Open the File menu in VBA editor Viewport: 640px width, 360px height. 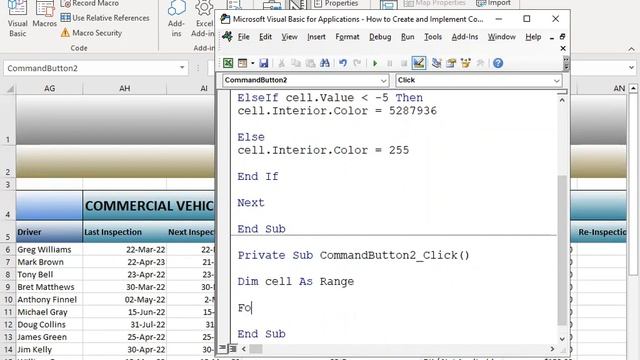click(244, 37)
